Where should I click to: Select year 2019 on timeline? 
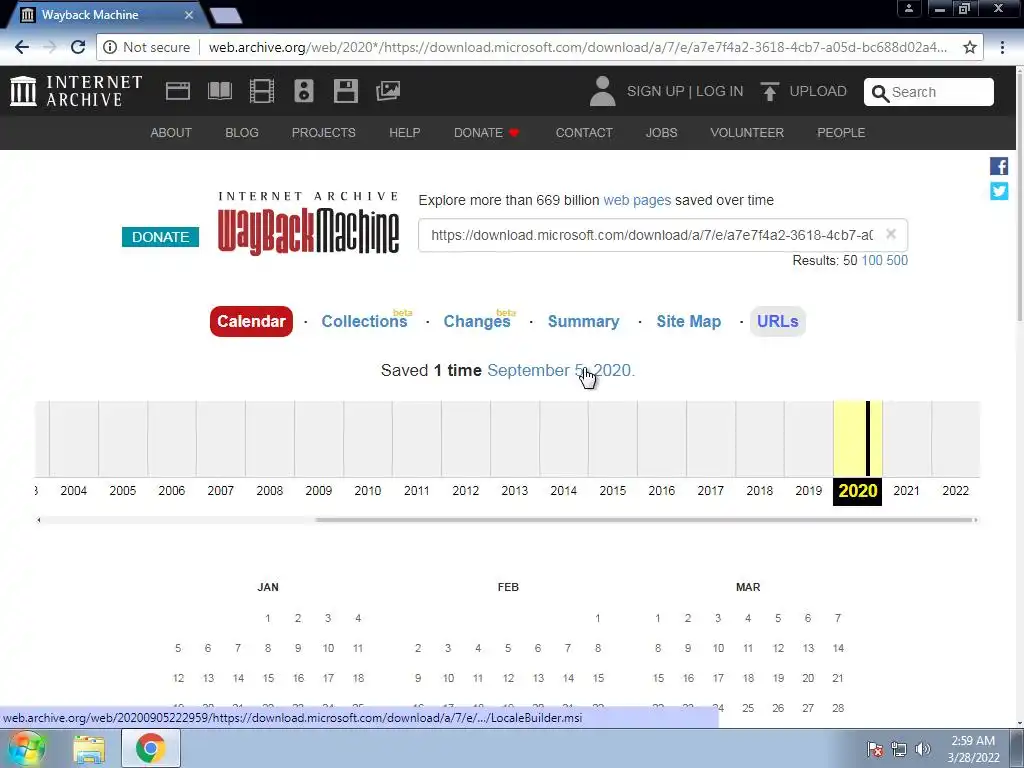[x=808, y=491]
